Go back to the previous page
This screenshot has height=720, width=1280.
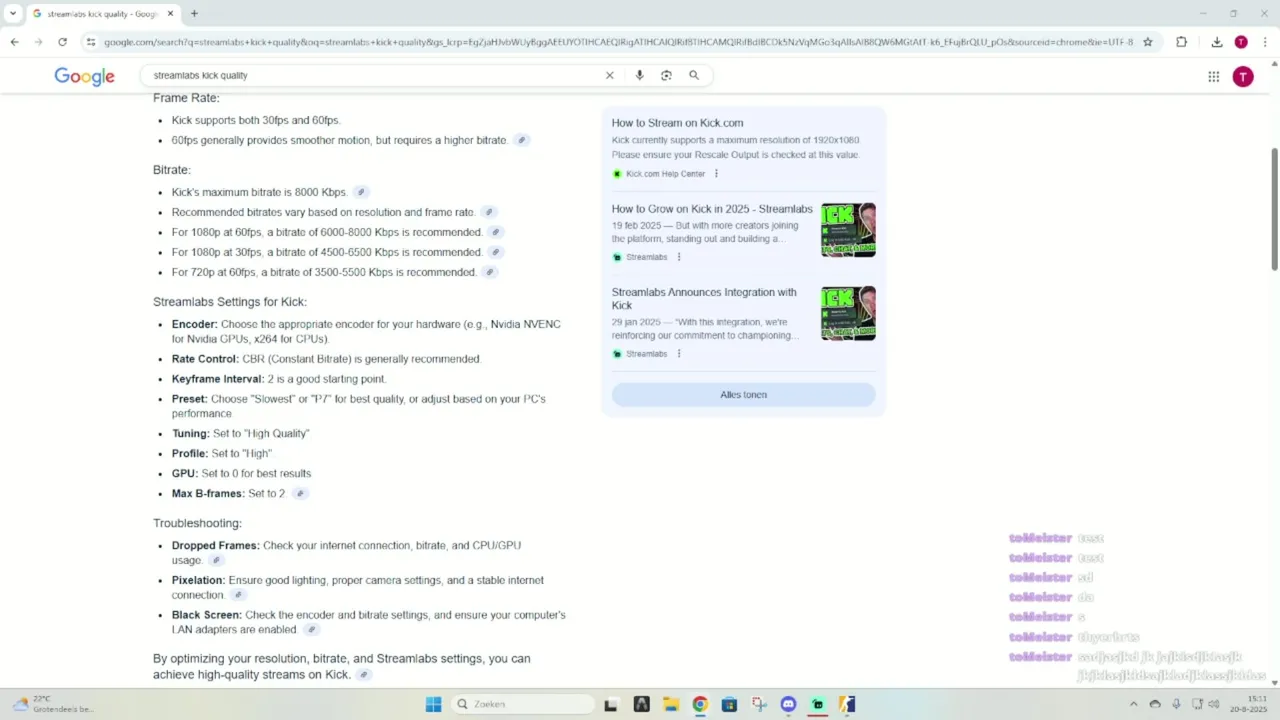coord(14,42)
